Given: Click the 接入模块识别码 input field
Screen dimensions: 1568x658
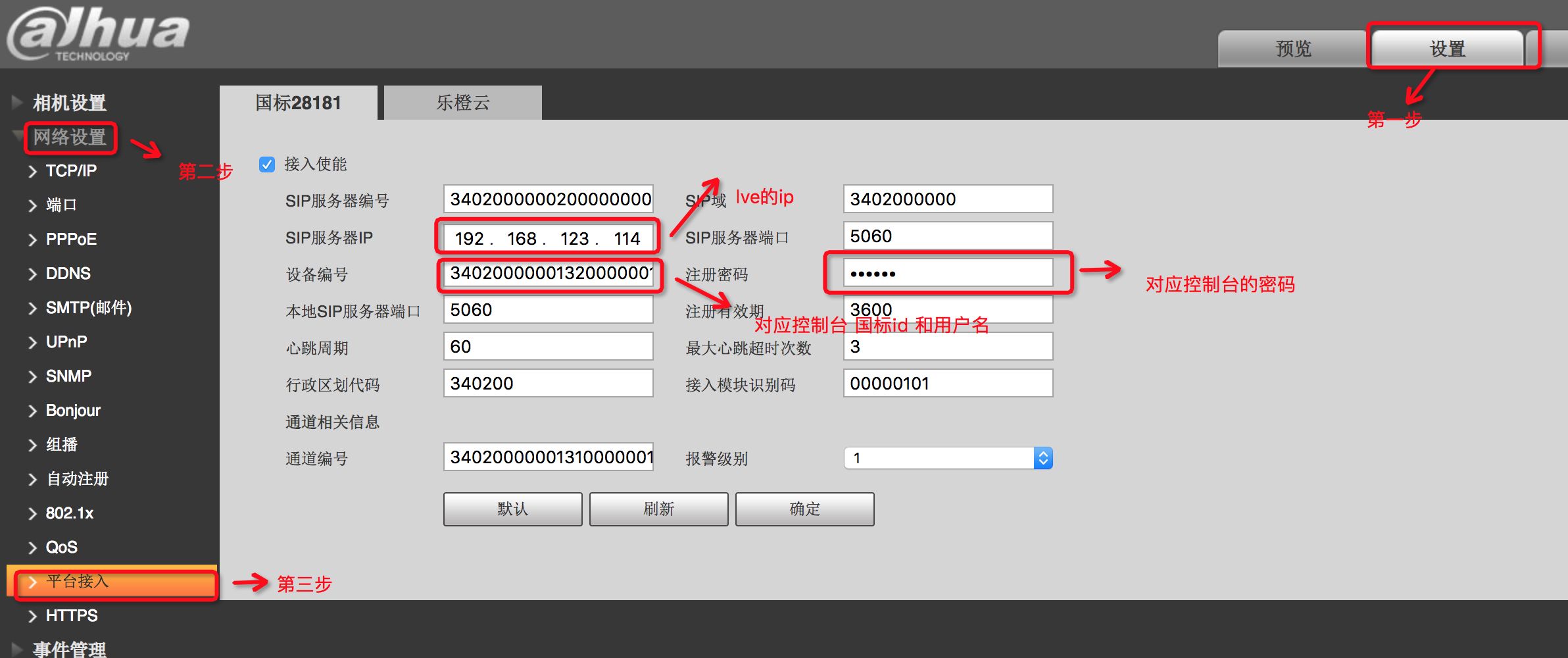Looking at the screenshot, I should 948,384.
